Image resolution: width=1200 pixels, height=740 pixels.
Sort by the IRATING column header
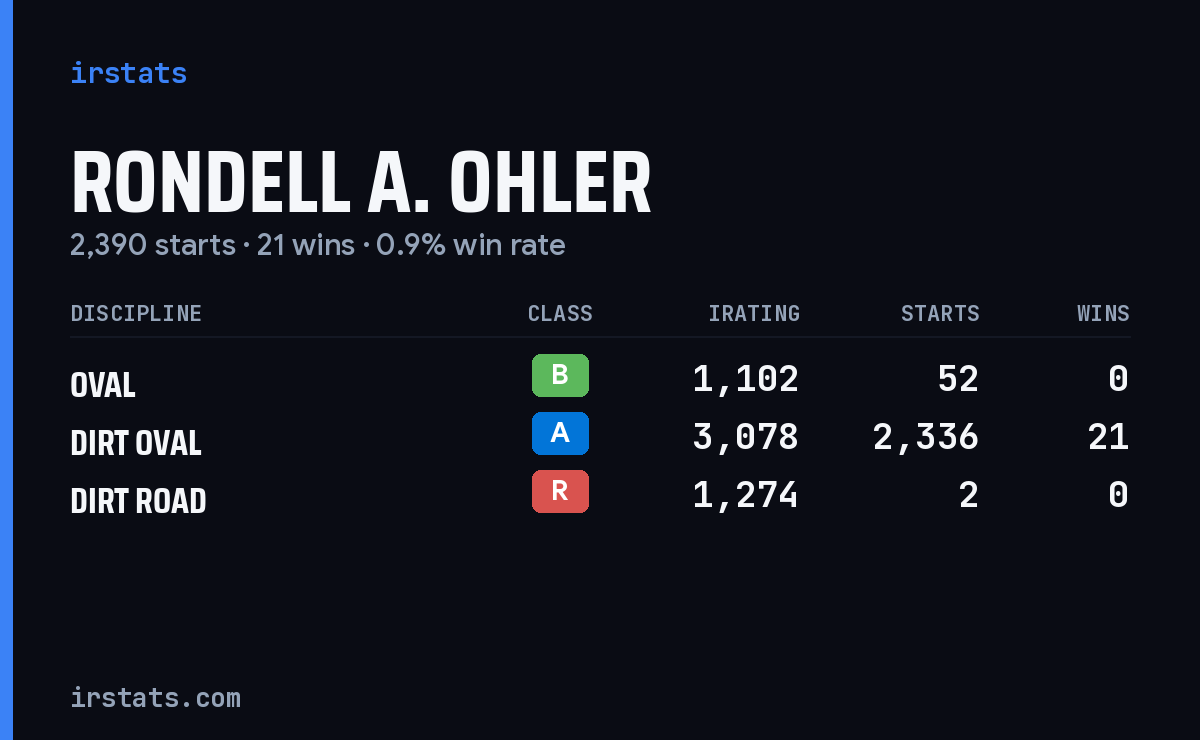(754, 313)
